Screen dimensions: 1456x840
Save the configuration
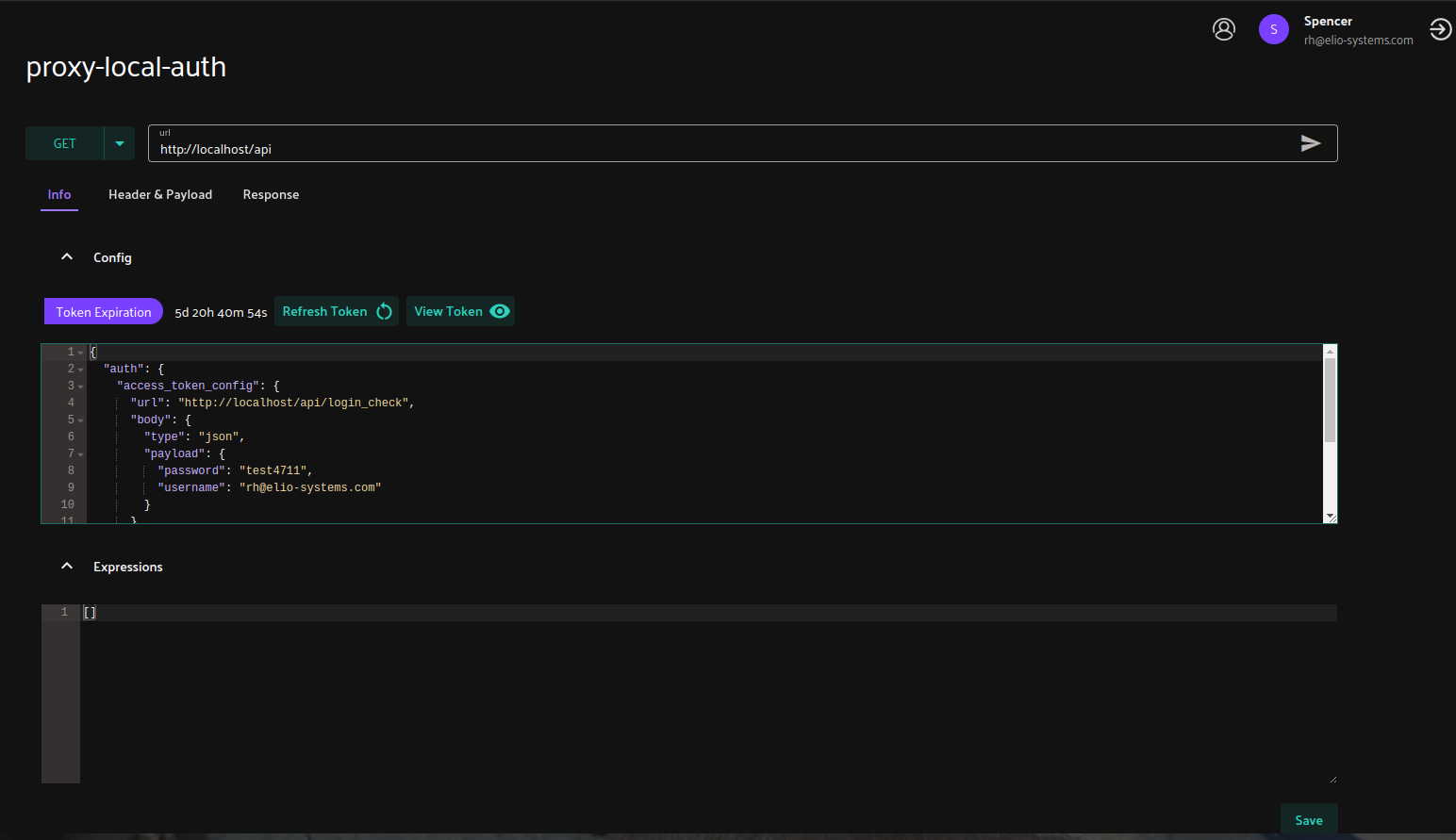1309,820
